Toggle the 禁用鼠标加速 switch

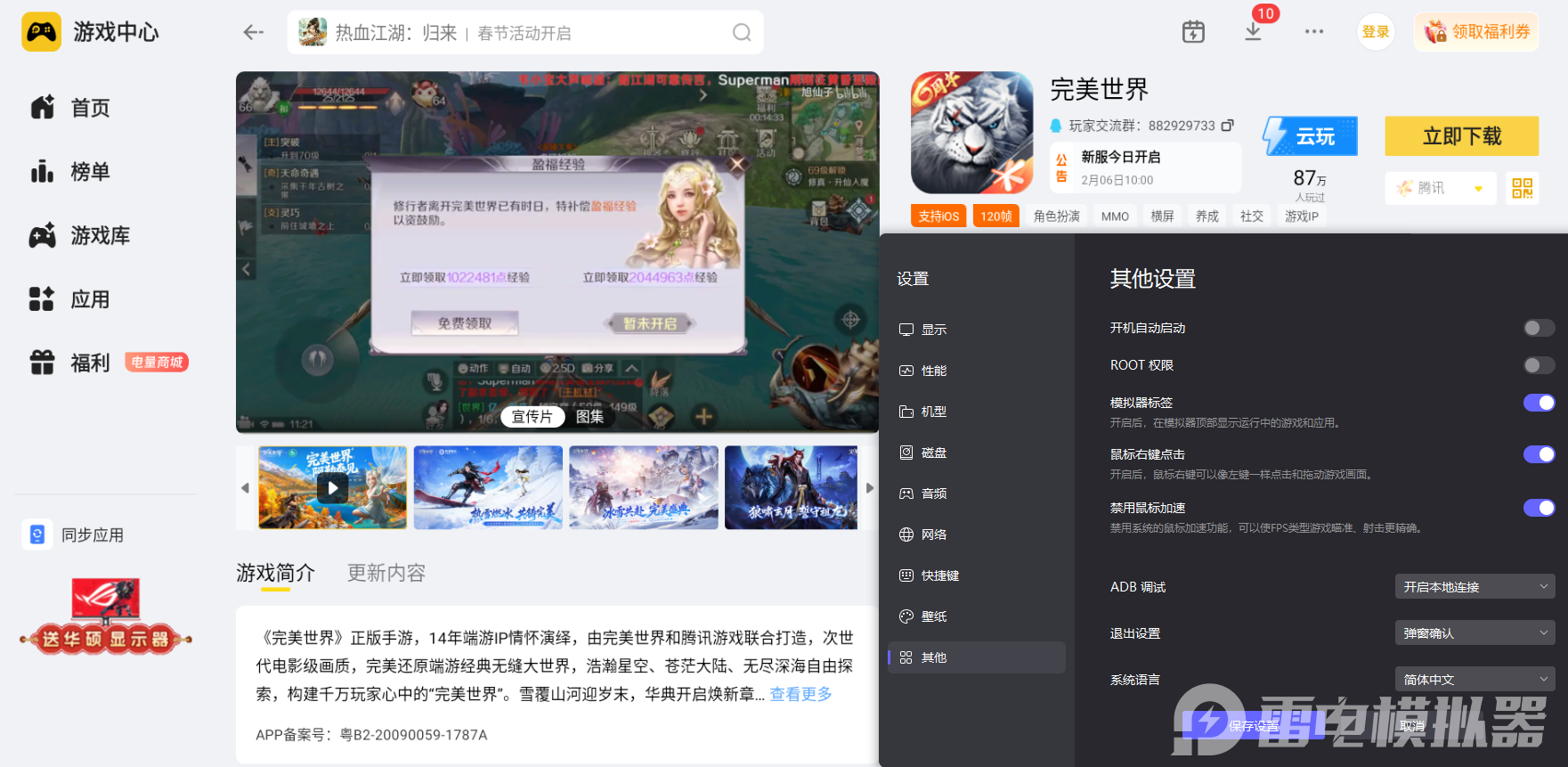(1539, 508)
